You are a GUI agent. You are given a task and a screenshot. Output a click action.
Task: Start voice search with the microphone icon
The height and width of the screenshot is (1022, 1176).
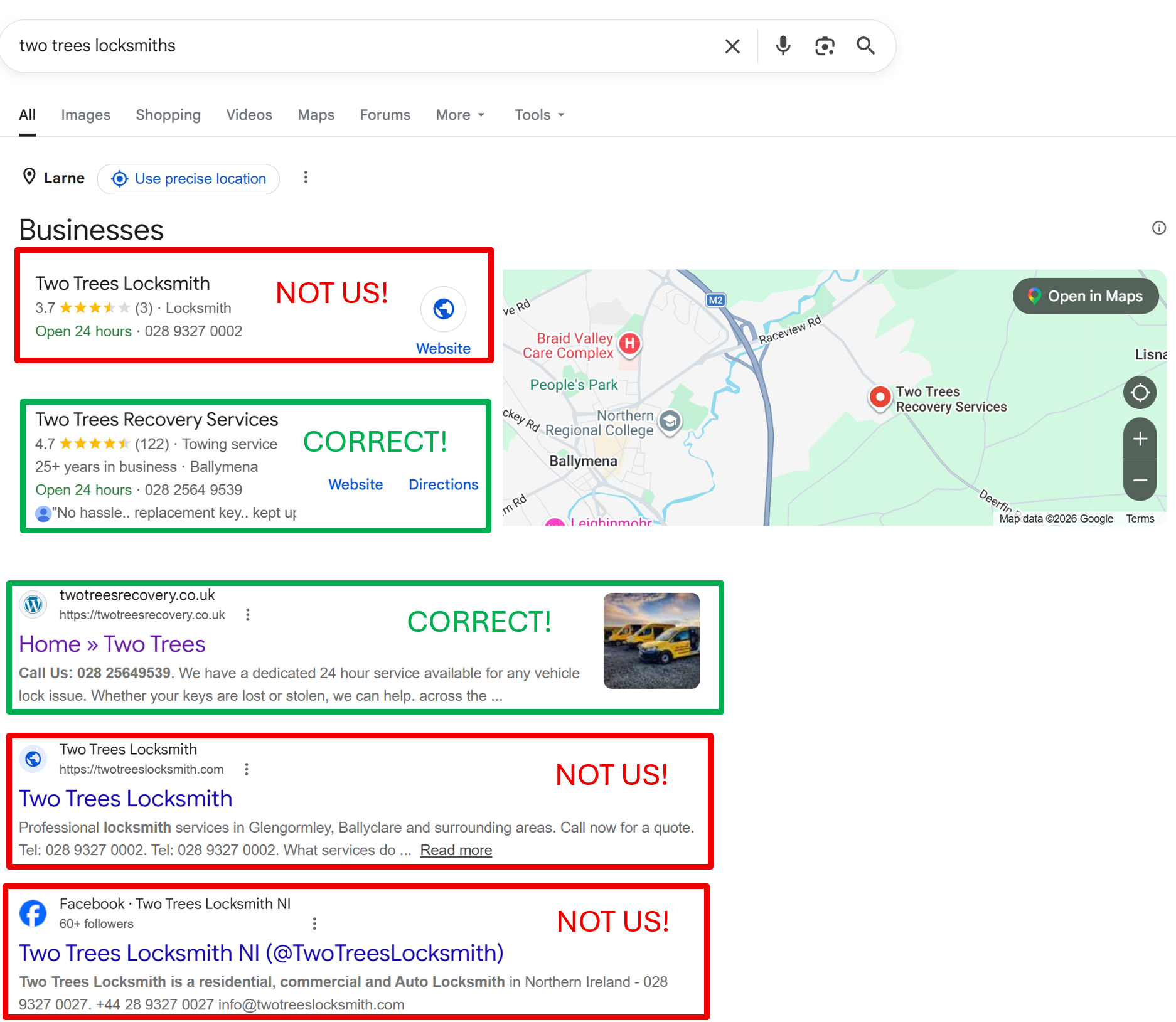tap(783, 46)
